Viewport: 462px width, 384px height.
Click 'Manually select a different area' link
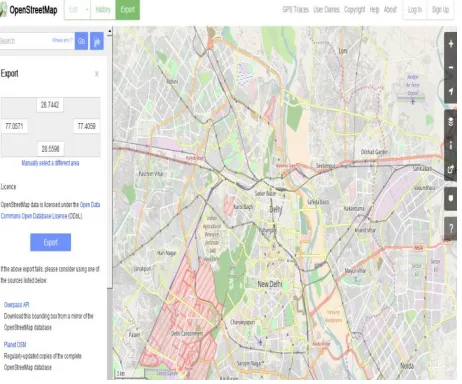[50, 163]
